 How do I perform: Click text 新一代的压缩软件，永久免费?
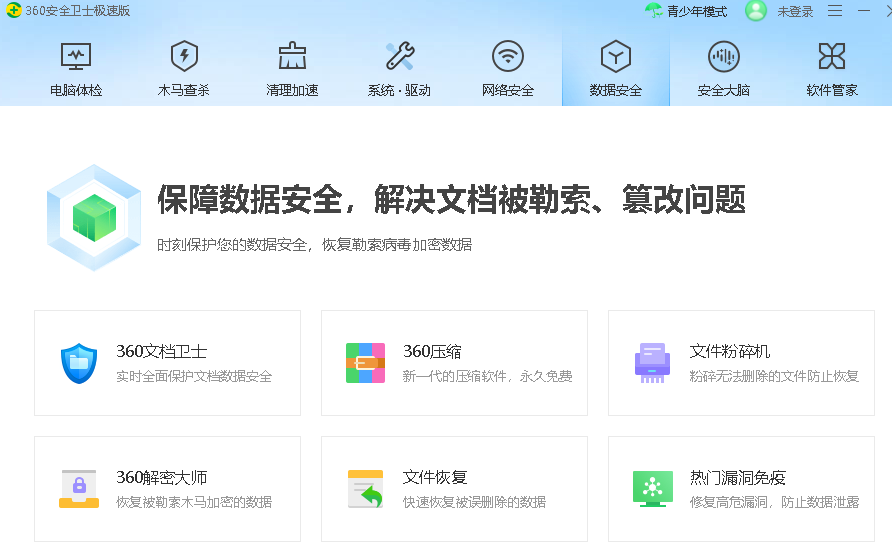pos(488,376)
